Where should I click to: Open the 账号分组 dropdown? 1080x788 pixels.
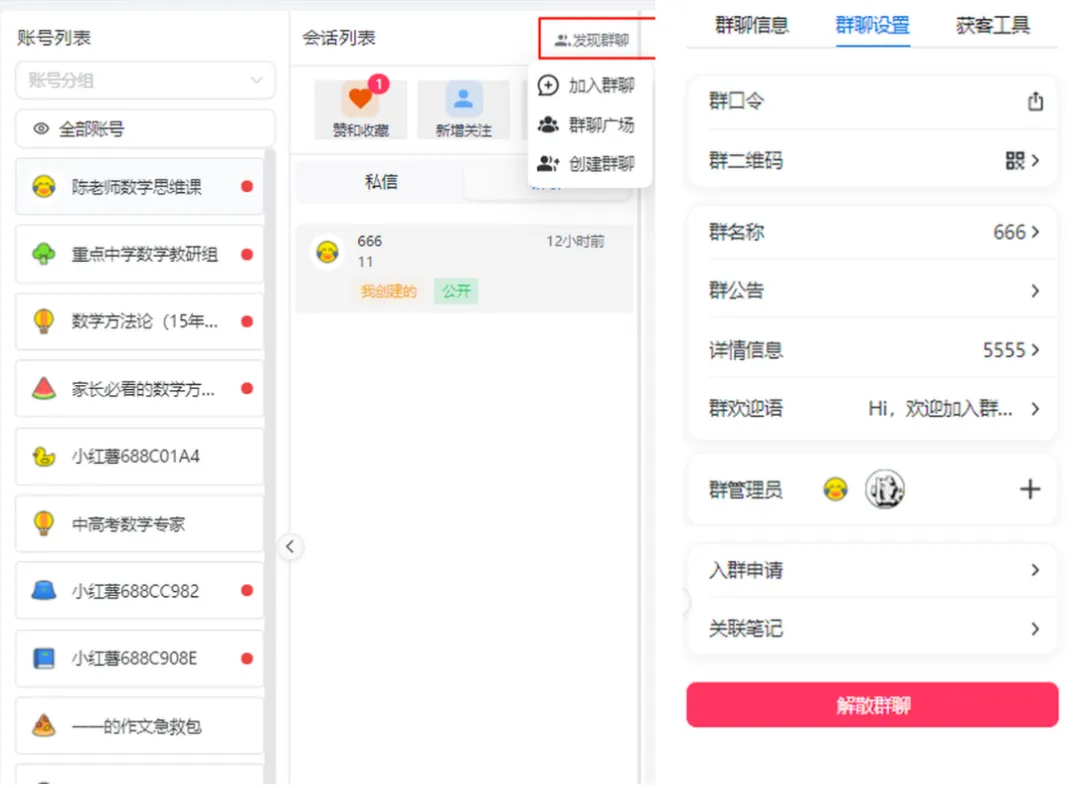click(x=145, y=80)
